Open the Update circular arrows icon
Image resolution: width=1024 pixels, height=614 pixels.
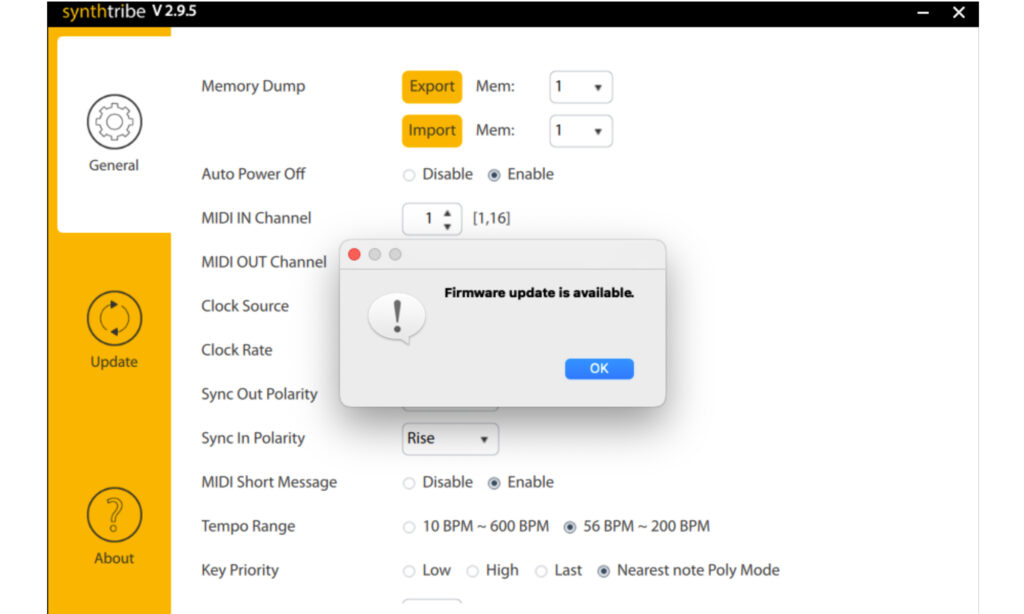click(114, 318)
